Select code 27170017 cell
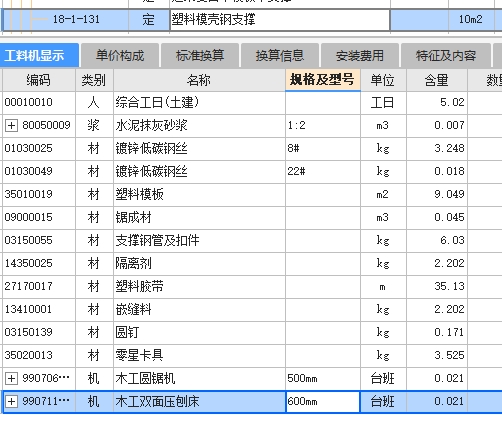Image resolution: width=502 pixels, height=435 pixels. 39,286
